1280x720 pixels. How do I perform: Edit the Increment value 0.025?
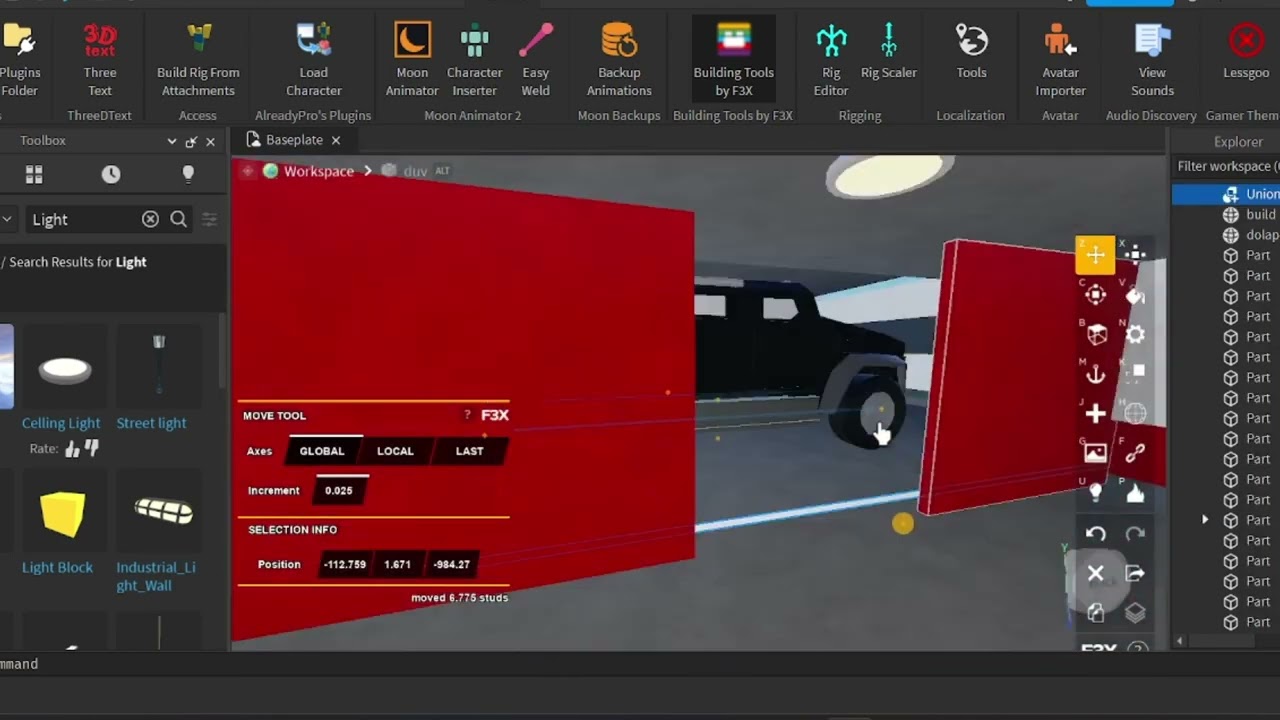339,491
